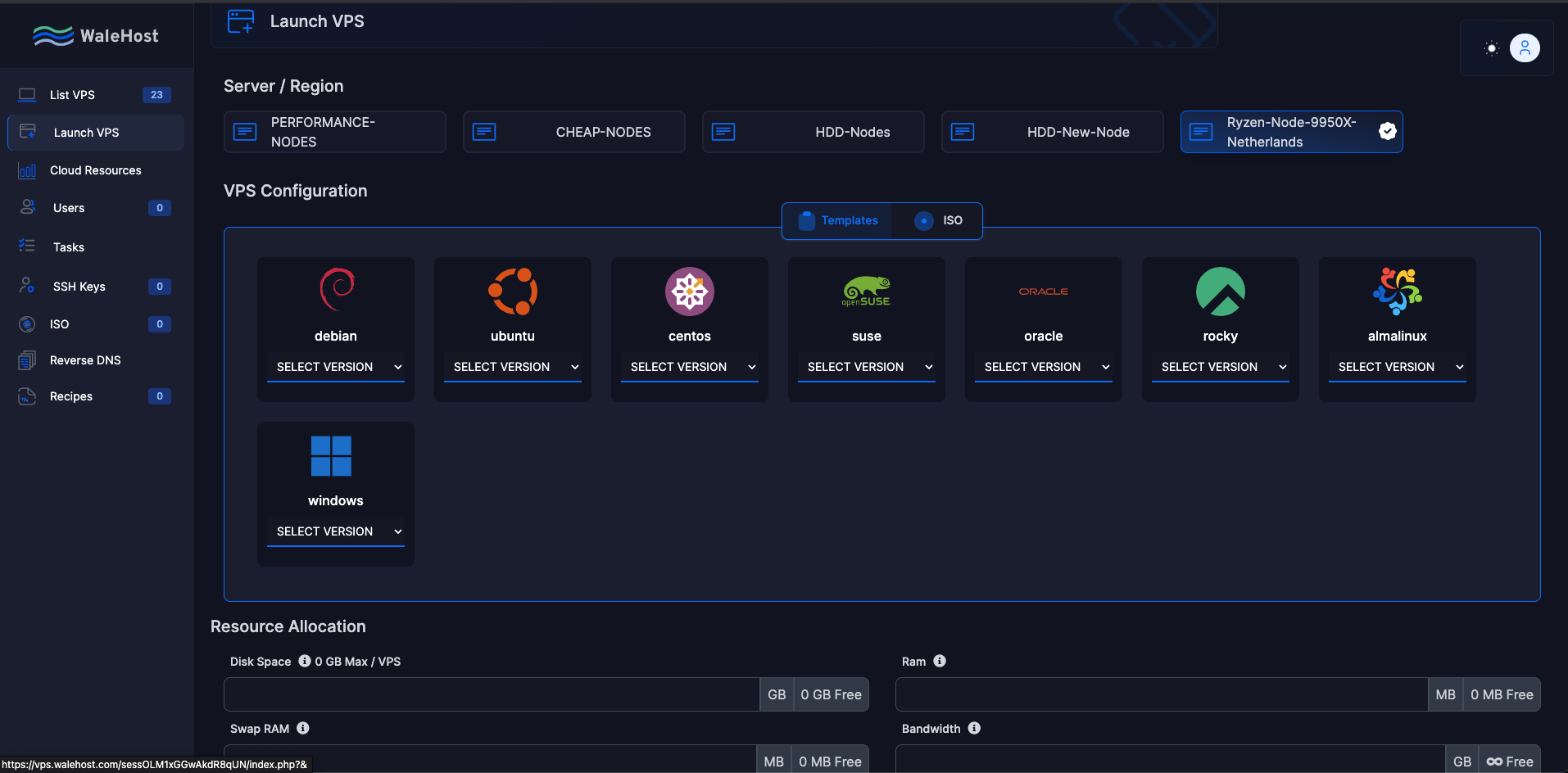Click the Tasks checklist icon

[27, 246]
